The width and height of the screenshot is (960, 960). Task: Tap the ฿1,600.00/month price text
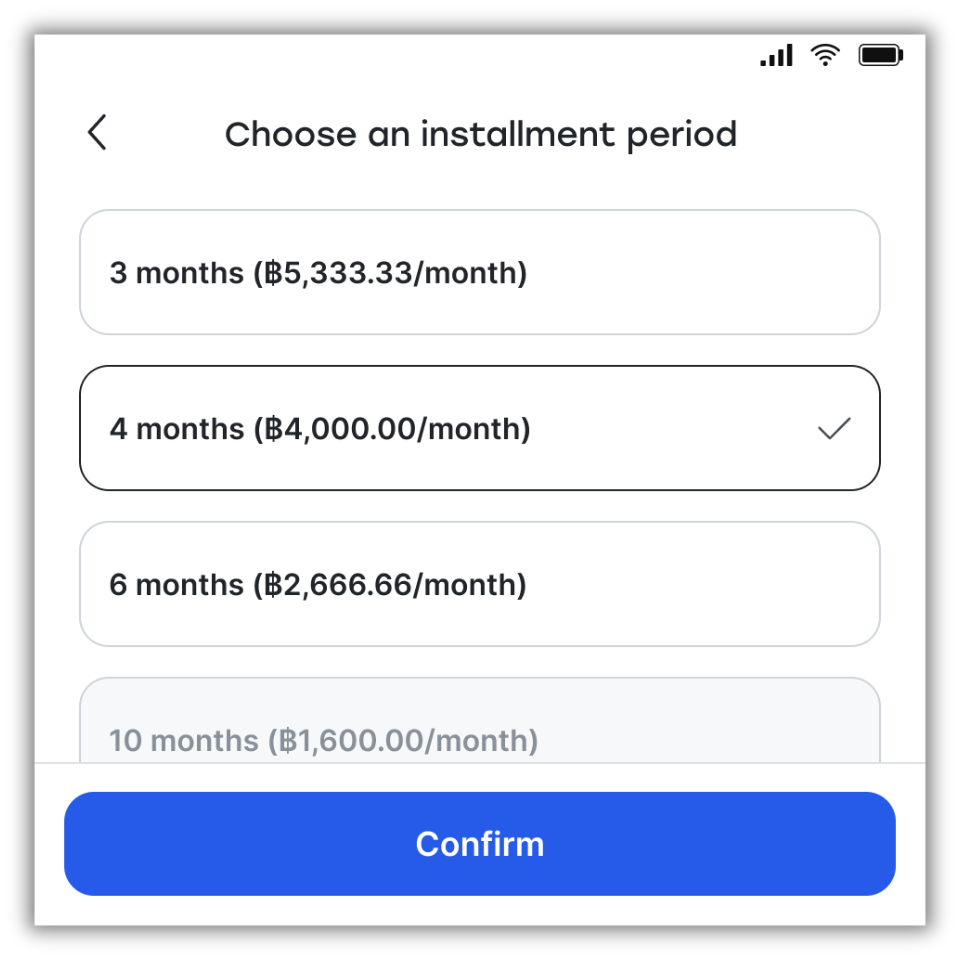404,741
